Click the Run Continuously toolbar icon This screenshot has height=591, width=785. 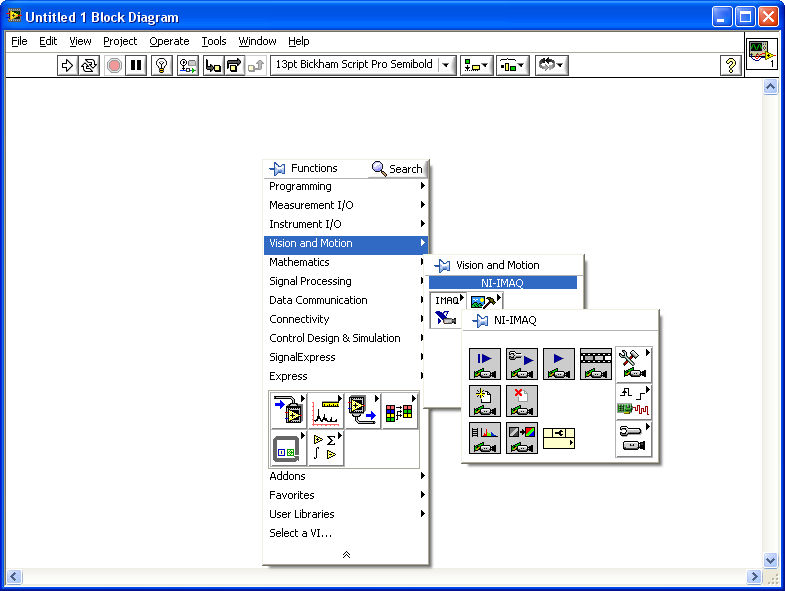(x=89, y=65)
